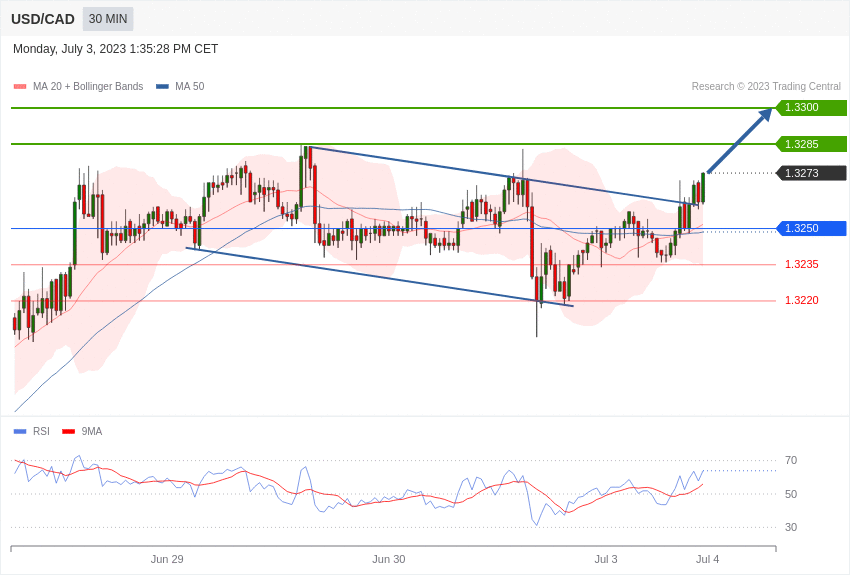Viewport: 850px width, 576px height.
Task: Click the Jul 3 date axis label
Action: pyautogui.click(x=606, y=559)
